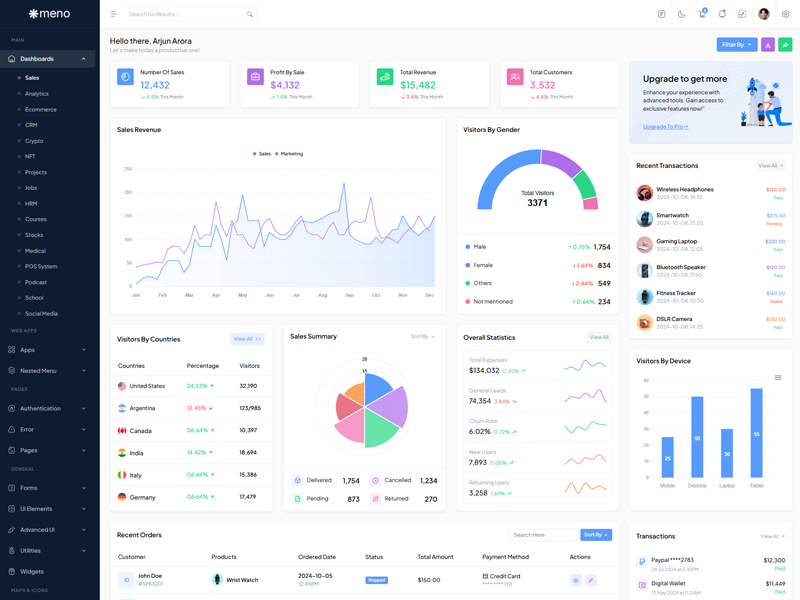The height and width of the screenshot is (600, 800).
Task: Toggle the sidebar with hamburger icon
Action: [x=114, y=14]
